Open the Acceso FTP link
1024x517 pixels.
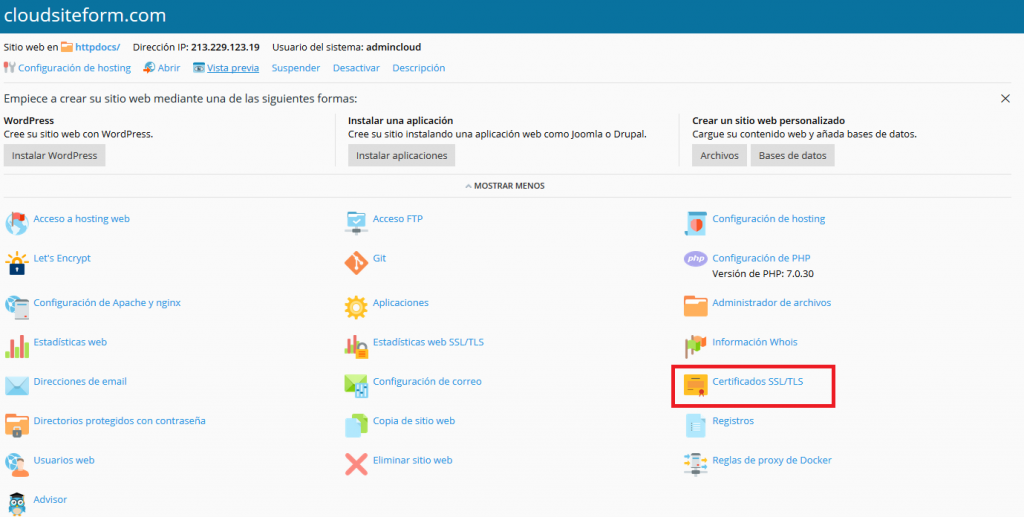coord(398,219)
